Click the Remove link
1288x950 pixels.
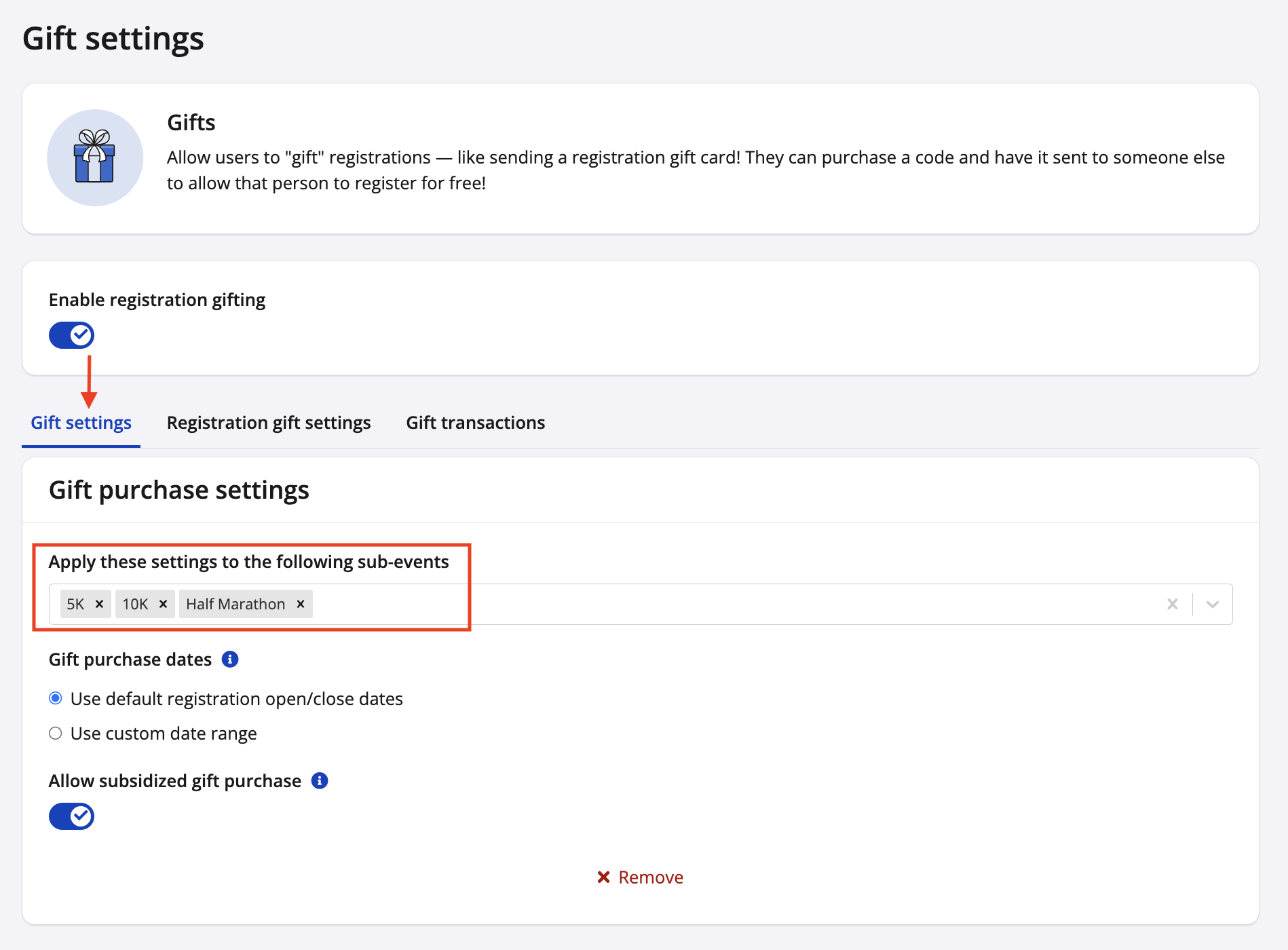coord(650,877)
